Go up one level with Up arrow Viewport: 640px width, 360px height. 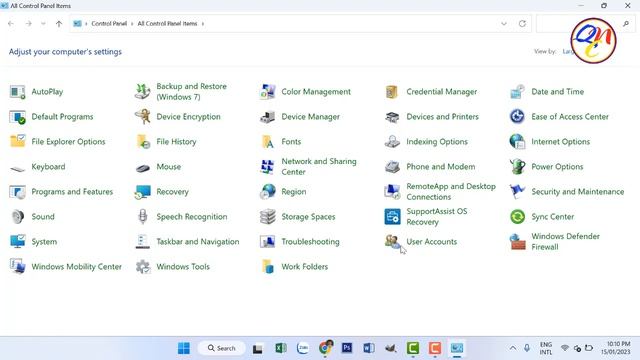pos(59,24)
